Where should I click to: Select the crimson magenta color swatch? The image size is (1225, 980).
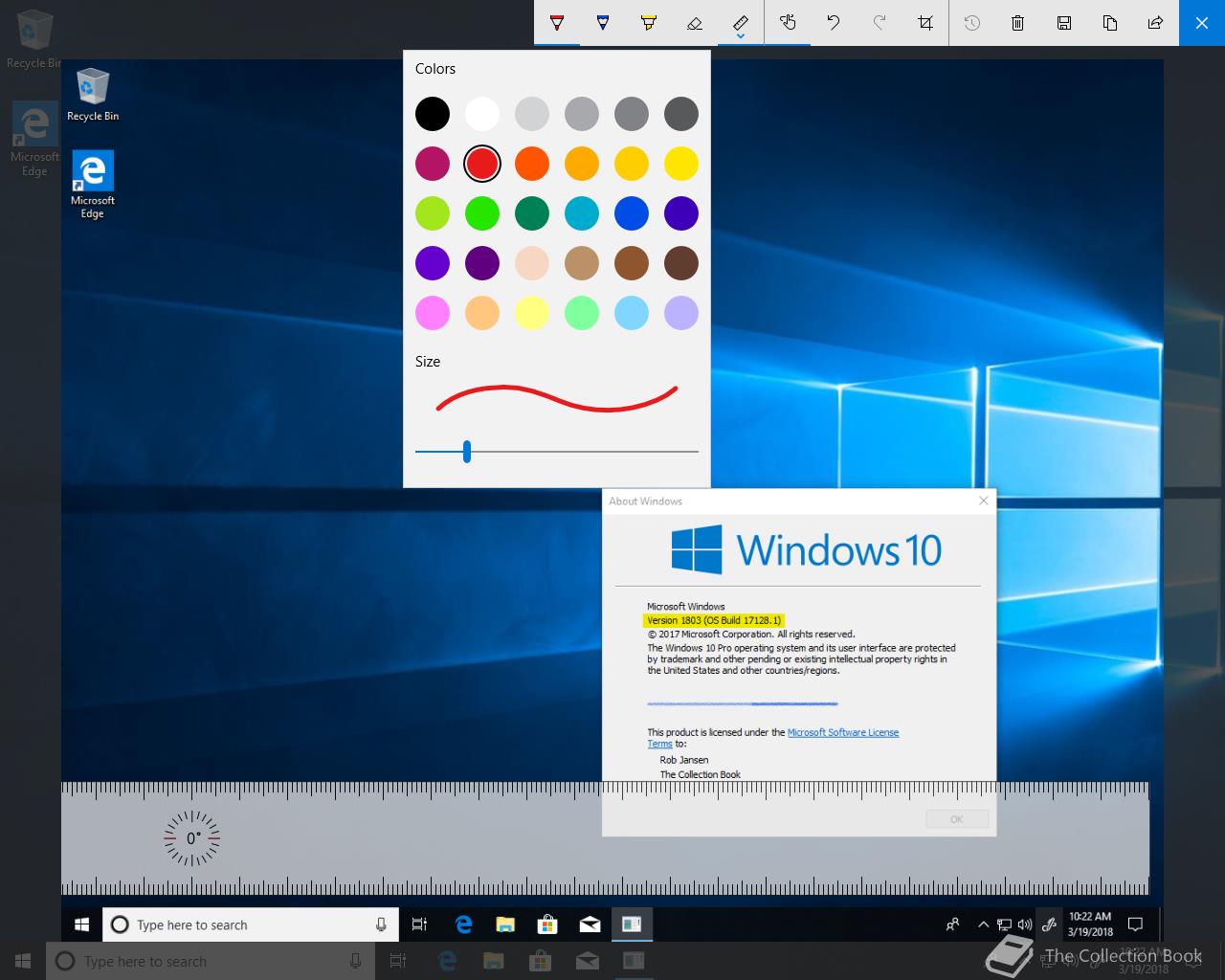(433, 164)
